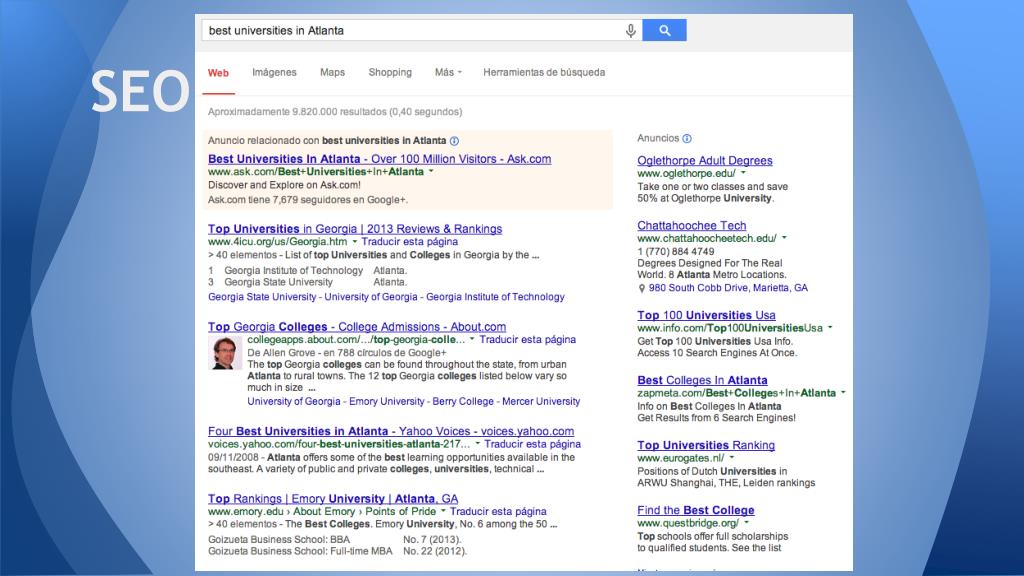This screenshot has width=1024, height=576.
Task: Open 'Best Colleges In Atlanta' ad
Action: point(702,380)
